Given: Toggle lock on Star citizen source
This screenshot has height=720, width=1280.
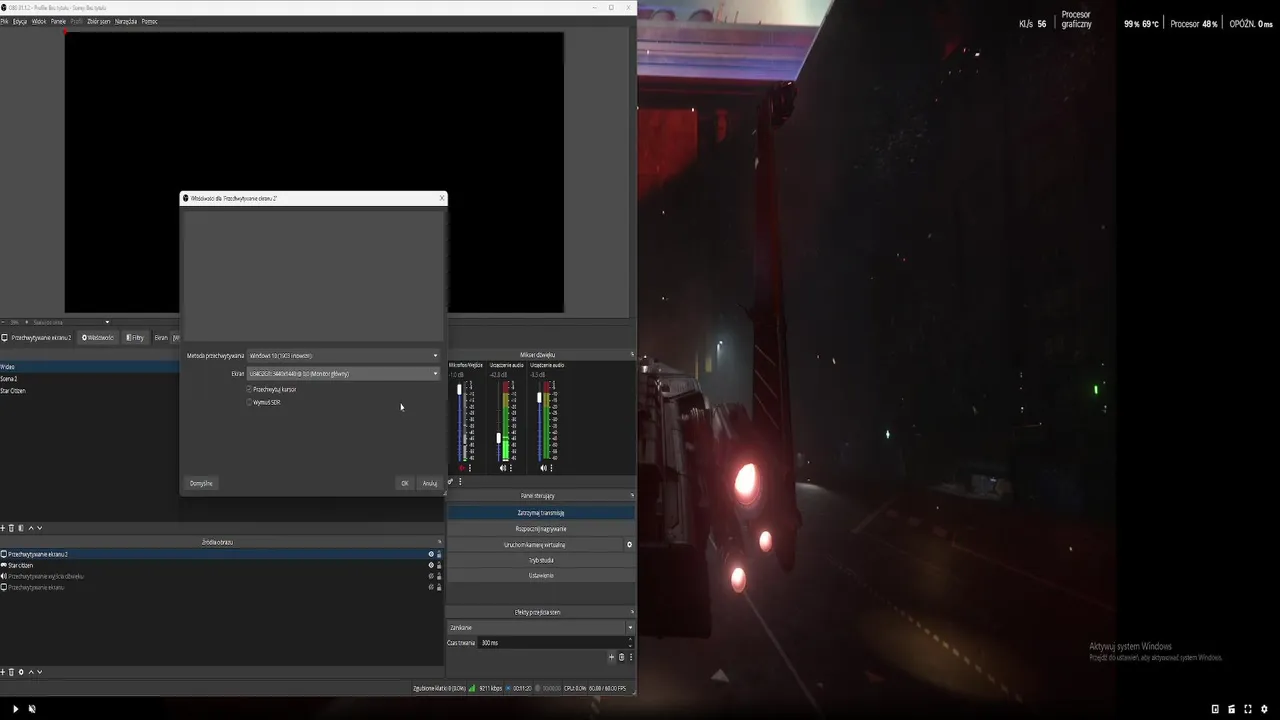Looking at the screenshot, I should pos(439,565).
